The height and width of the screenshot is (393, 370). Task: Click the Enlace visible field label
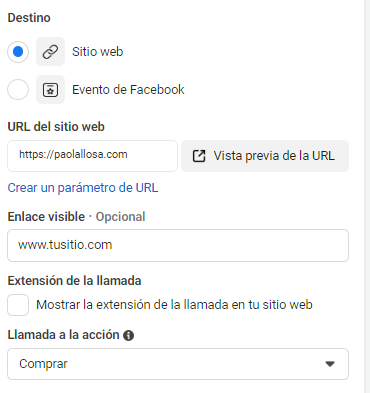(x=46, y=217)
